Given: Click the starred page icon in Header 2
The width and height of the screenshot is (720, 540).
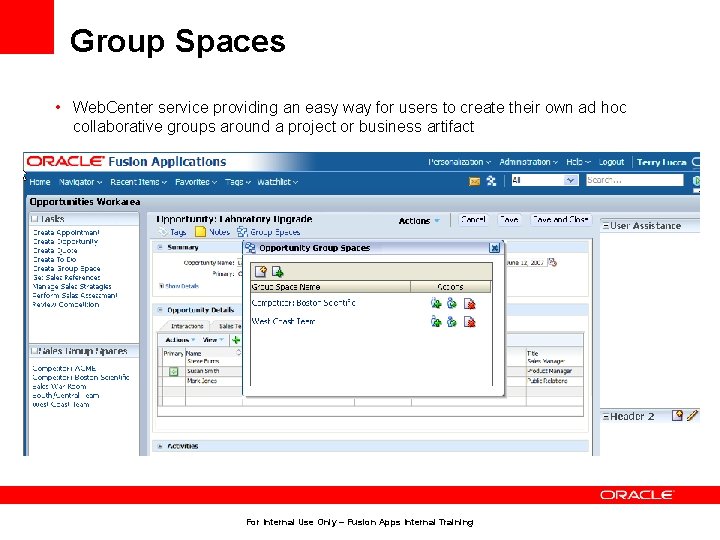Looking at the screenshot, I should click(x=677, y=416).
